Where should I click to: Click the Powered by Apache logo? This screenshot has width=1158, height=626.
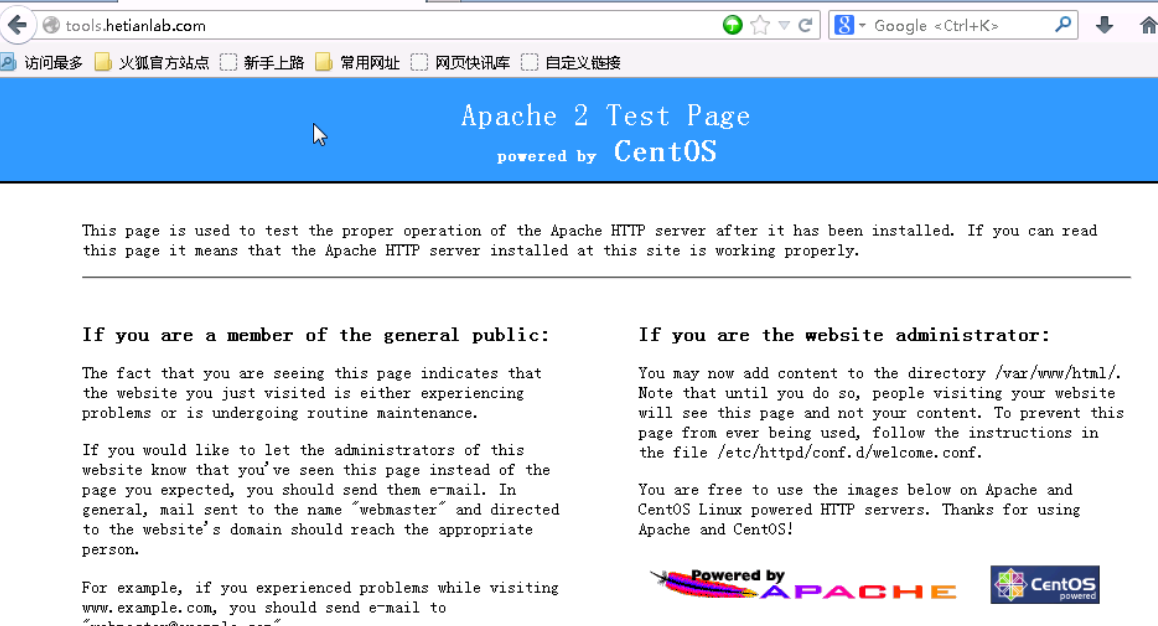[x=804, y=584]
